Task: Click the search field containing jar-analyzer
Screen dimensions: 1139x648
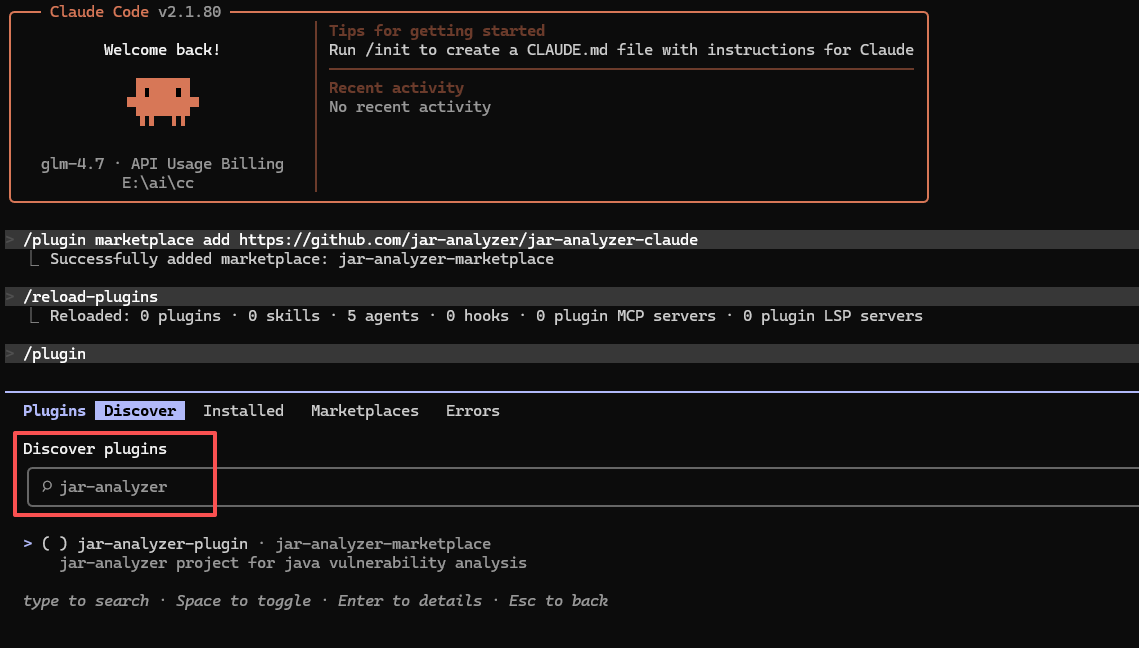Action: click(583, 487)
